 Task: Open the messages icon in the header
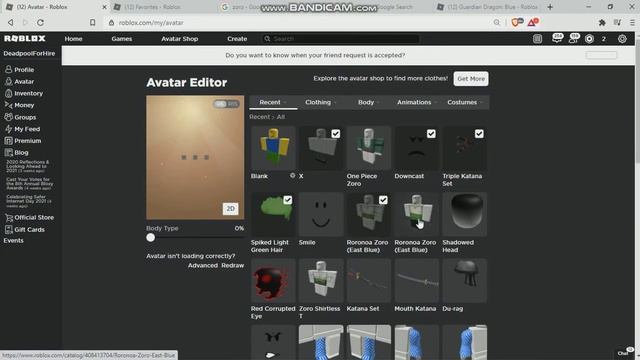tap(557, 38)
